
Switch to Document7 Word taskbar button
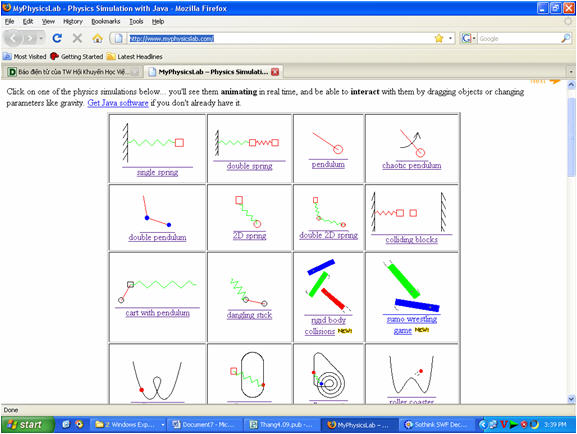click(x=205, y=425)
